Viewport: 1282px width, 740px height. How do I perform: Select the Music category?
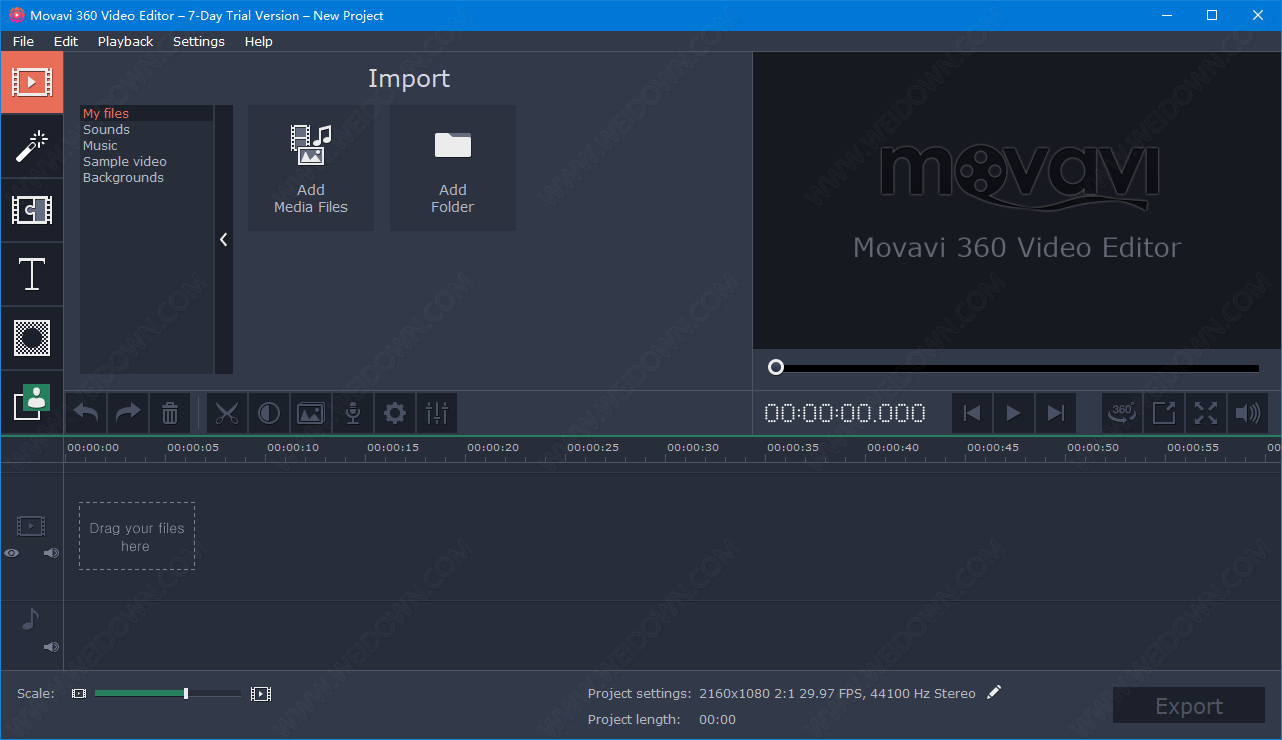(x=147, y=145)
